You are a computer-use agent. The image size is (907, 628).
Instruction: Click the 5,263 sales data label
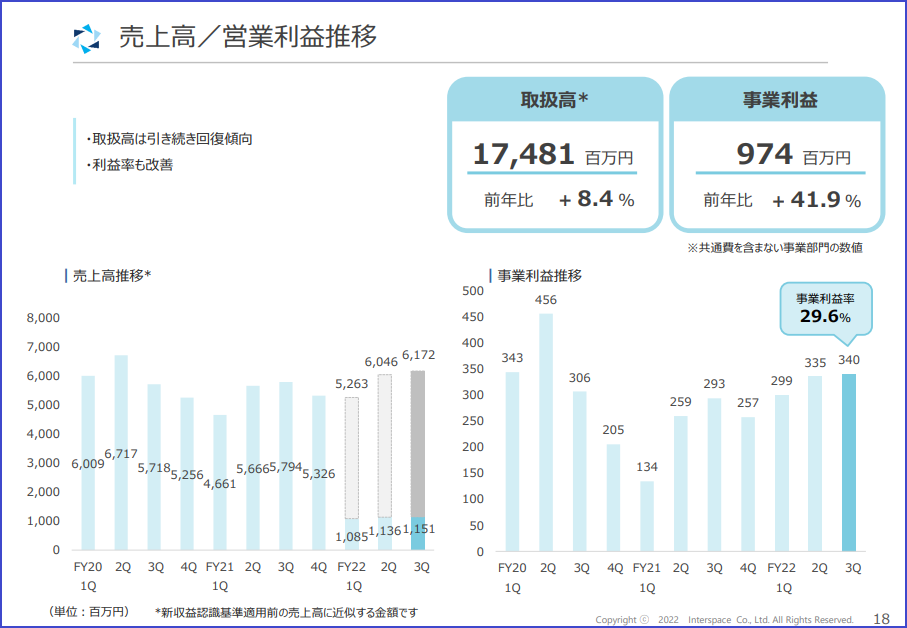click(352, 384)
